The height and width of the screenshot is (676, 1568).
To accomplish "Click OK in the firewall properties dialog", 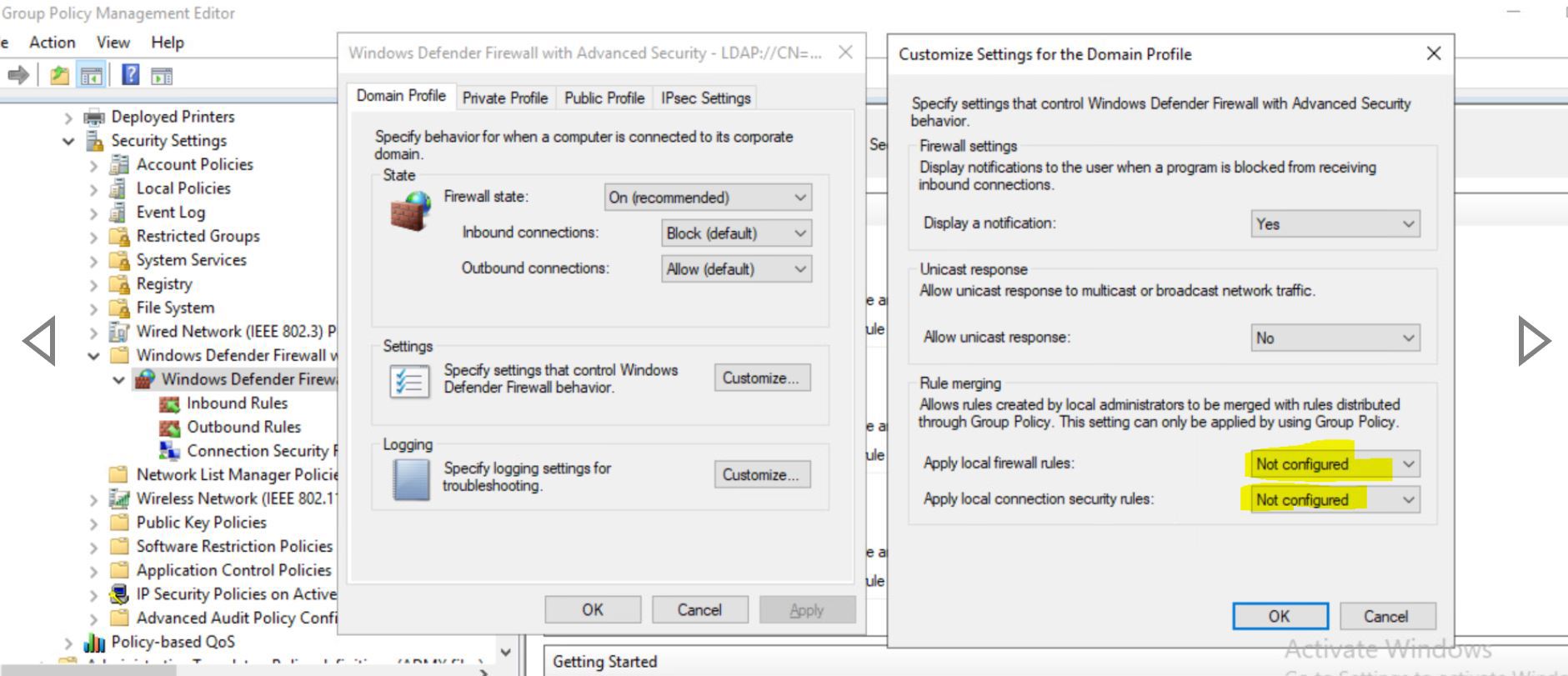I will click(x=593, y=609).
